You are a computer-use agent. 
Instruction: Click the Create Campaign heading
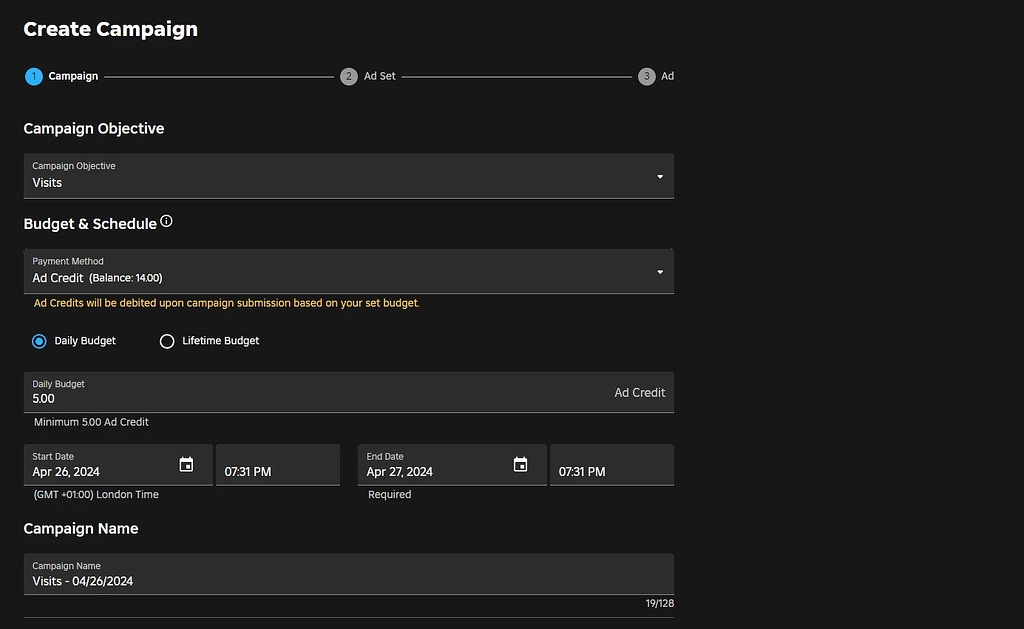[x=110, y=29]
